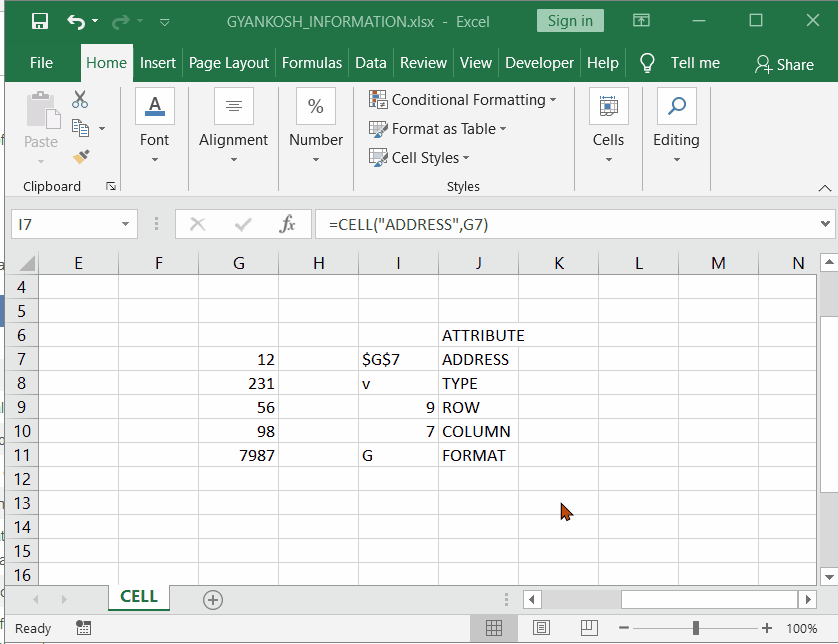The image size is (838, 644).
Task: Add a new worksheet
Action: pyautogui.click(x=212, y=599)
